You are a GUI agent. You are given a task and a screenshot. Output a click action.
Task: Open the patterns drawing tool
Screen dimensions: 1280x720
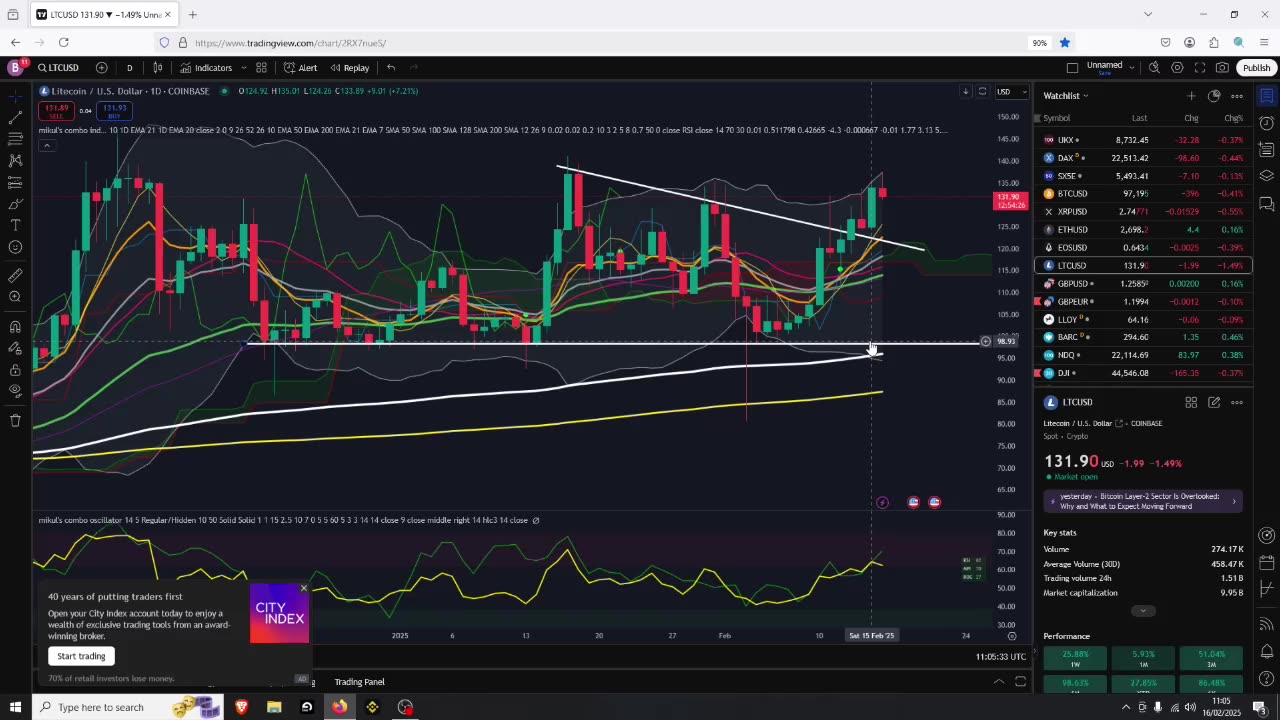(15, 160)
